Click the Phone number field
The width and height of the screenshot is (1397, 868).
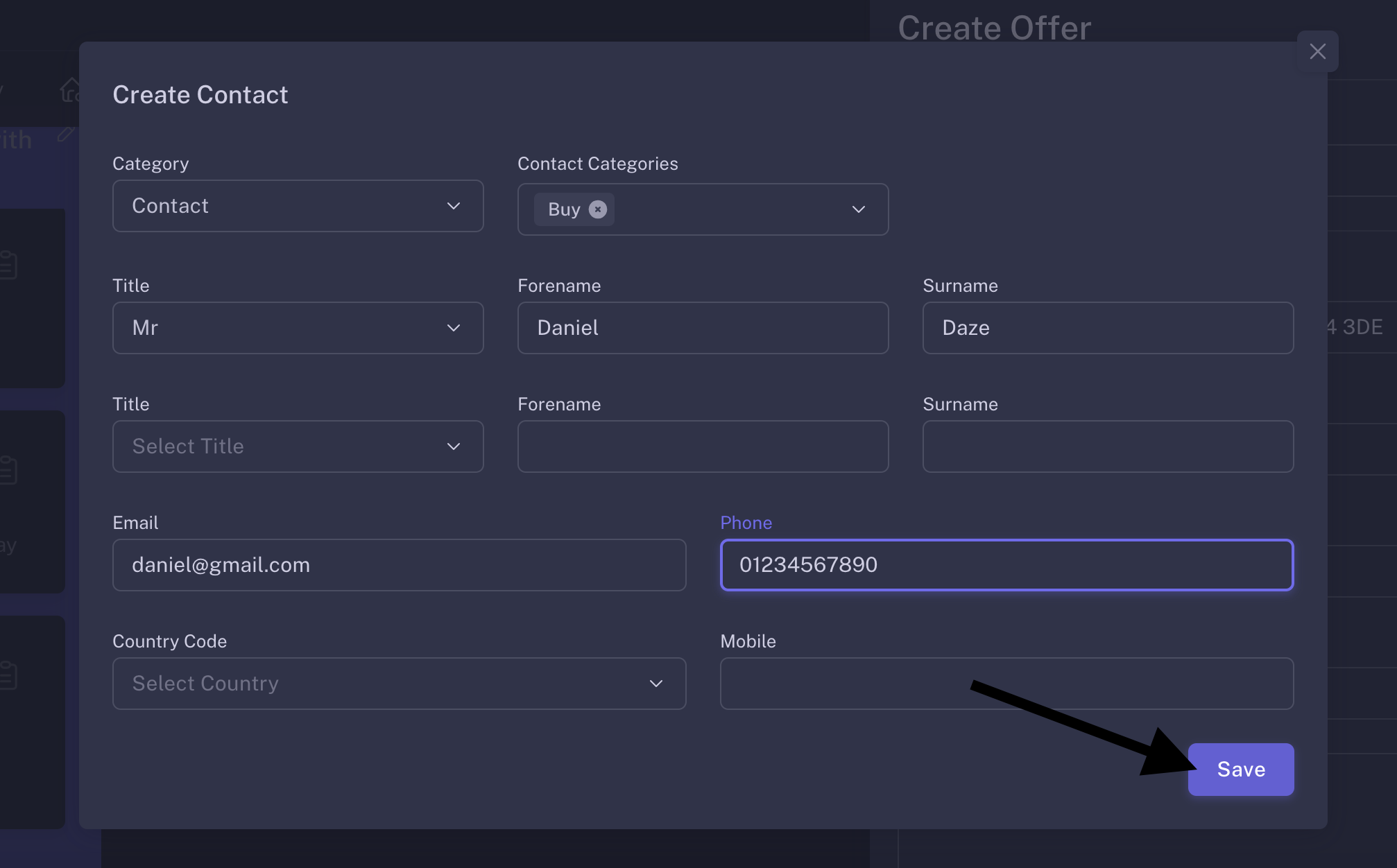click(1006, 565)
